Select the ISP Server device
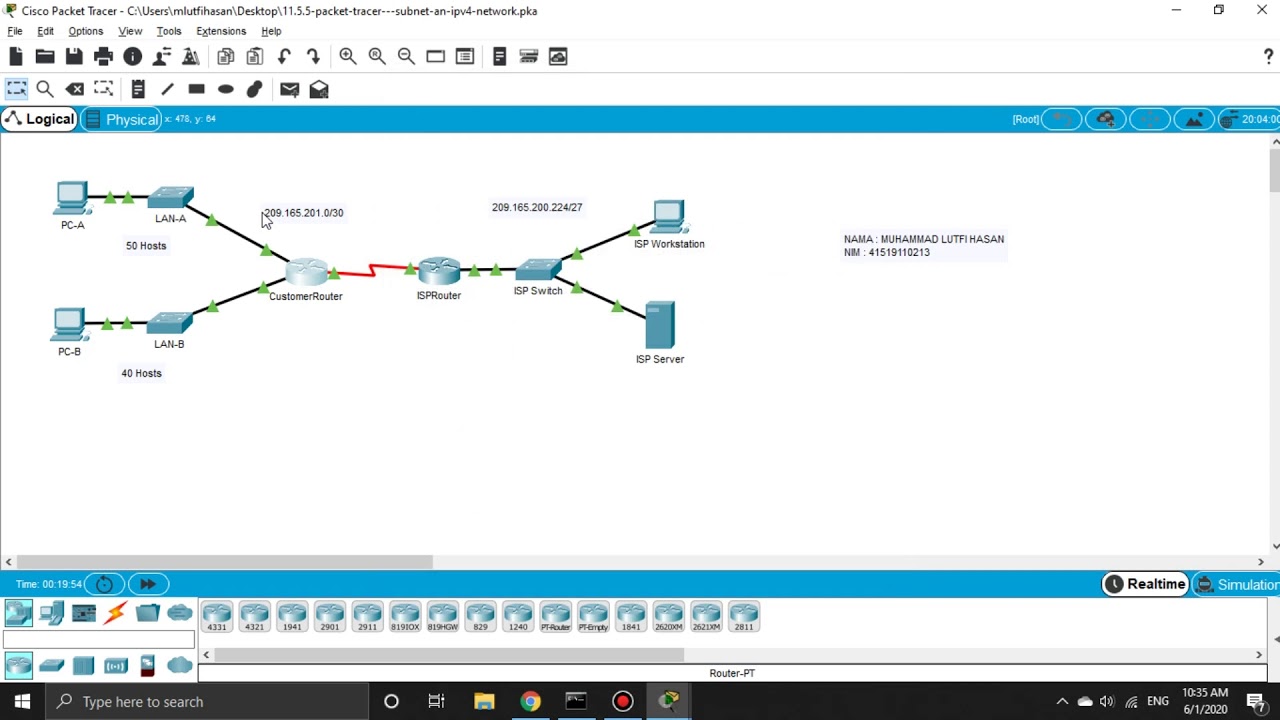The image size is (1280, 720). [660, 325]
